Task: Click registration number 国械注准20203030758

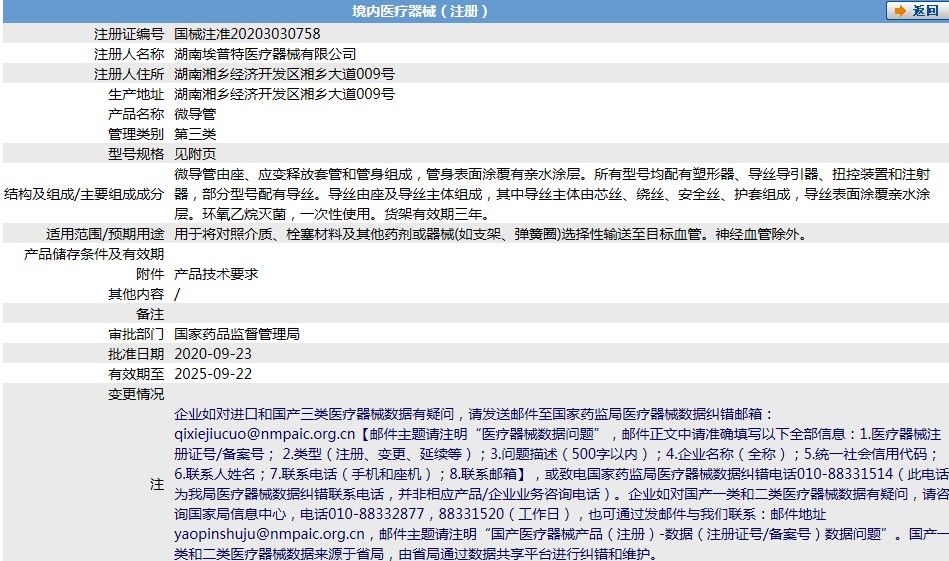Action: 247,34
